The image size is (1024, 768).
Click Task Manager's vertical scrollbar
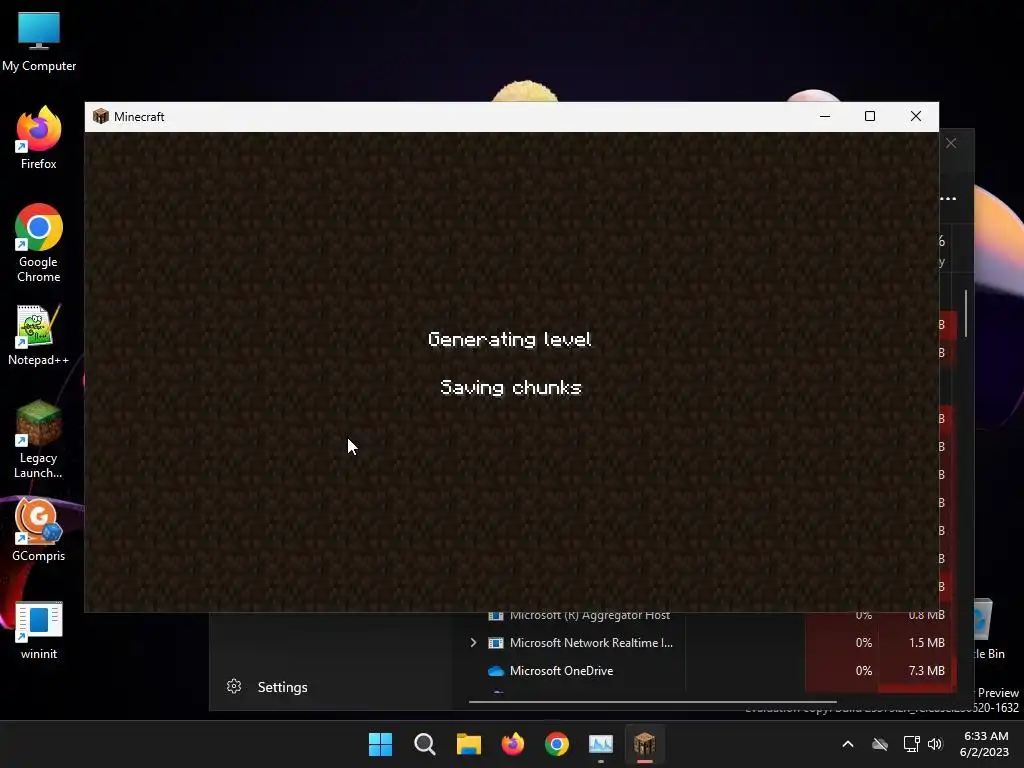(966, 314)
